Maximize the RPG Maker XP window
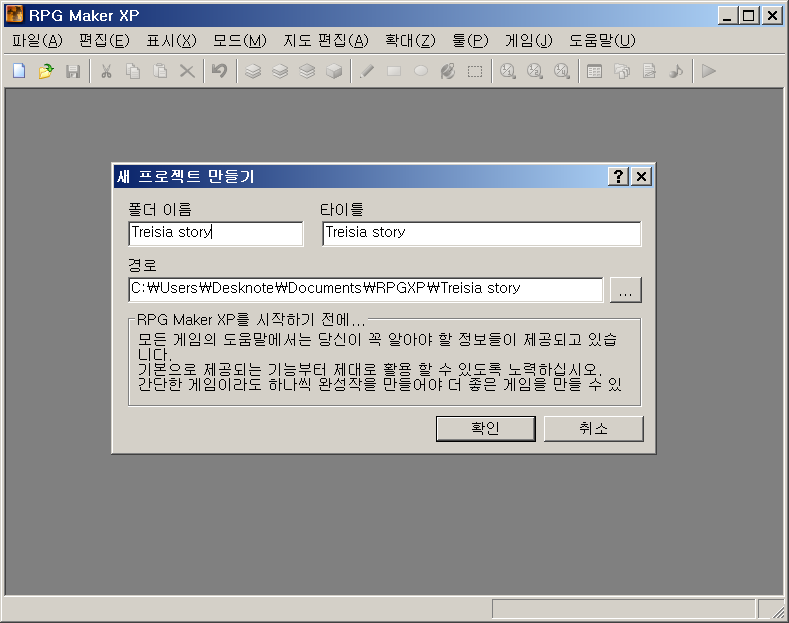789x623 pixels. (748, 15)
